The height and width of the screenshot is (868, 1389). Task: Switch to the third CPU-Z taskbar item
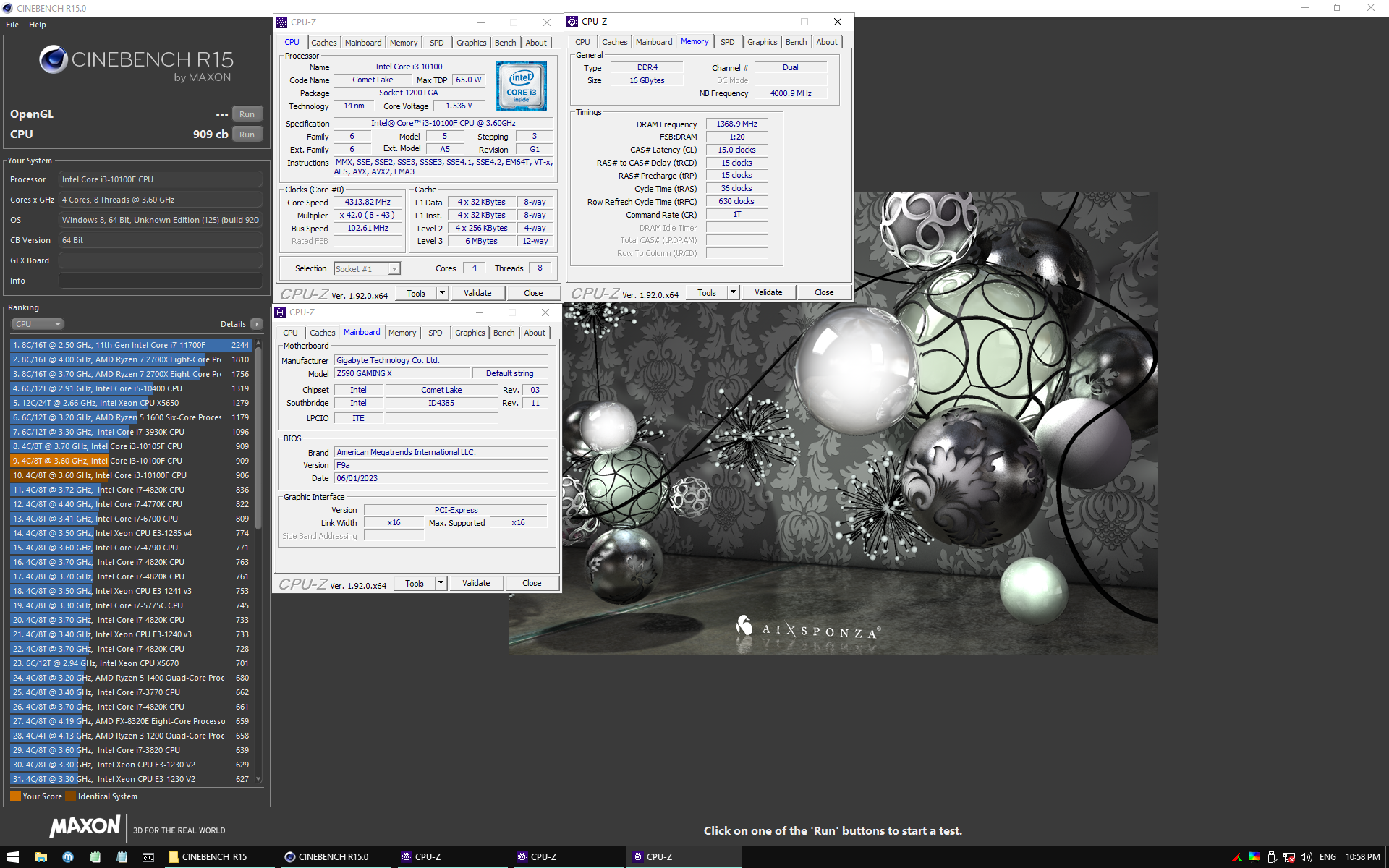(x=684, y=856)
